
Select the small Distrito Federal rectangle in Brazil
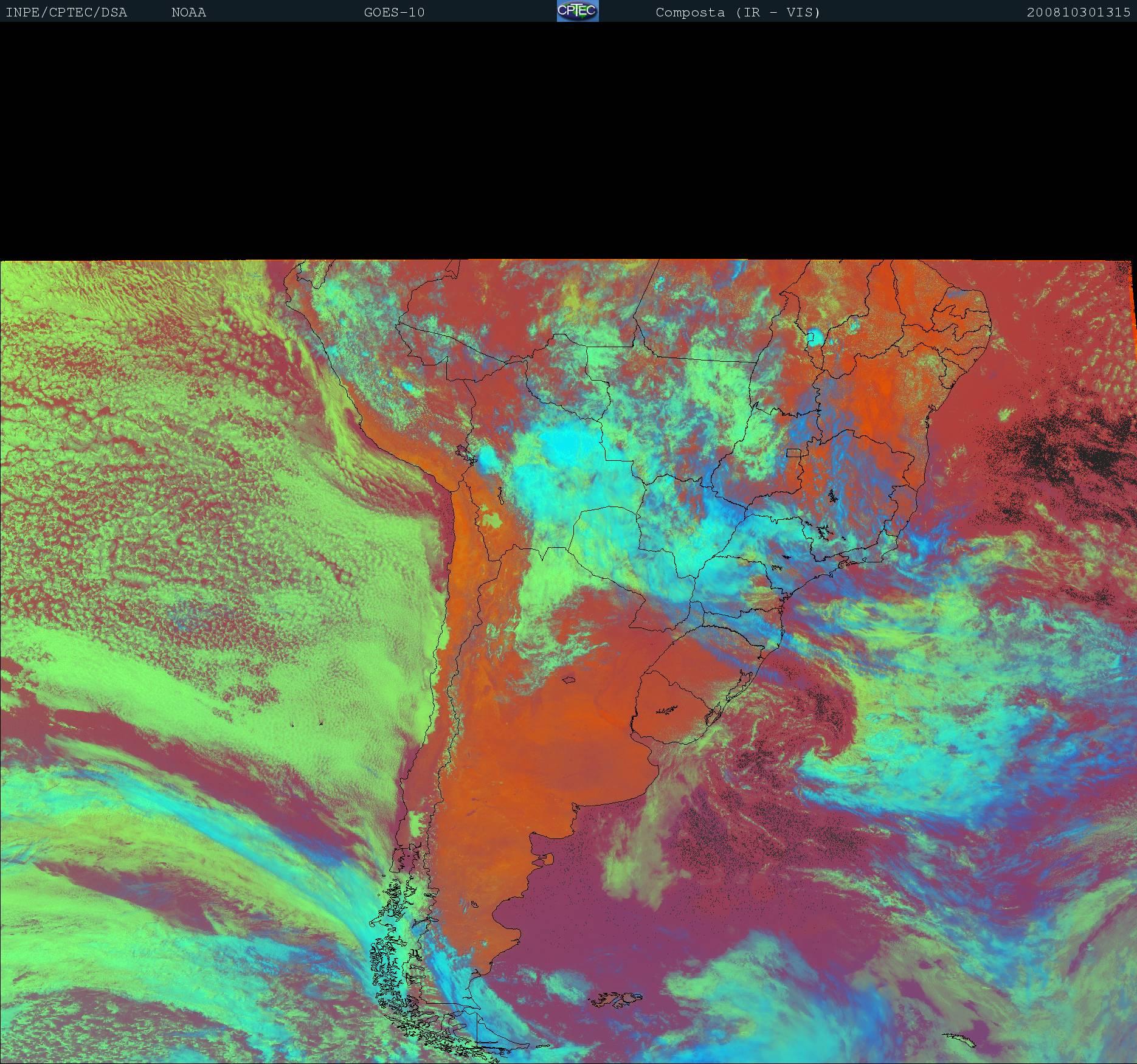(x=793, y=452)
